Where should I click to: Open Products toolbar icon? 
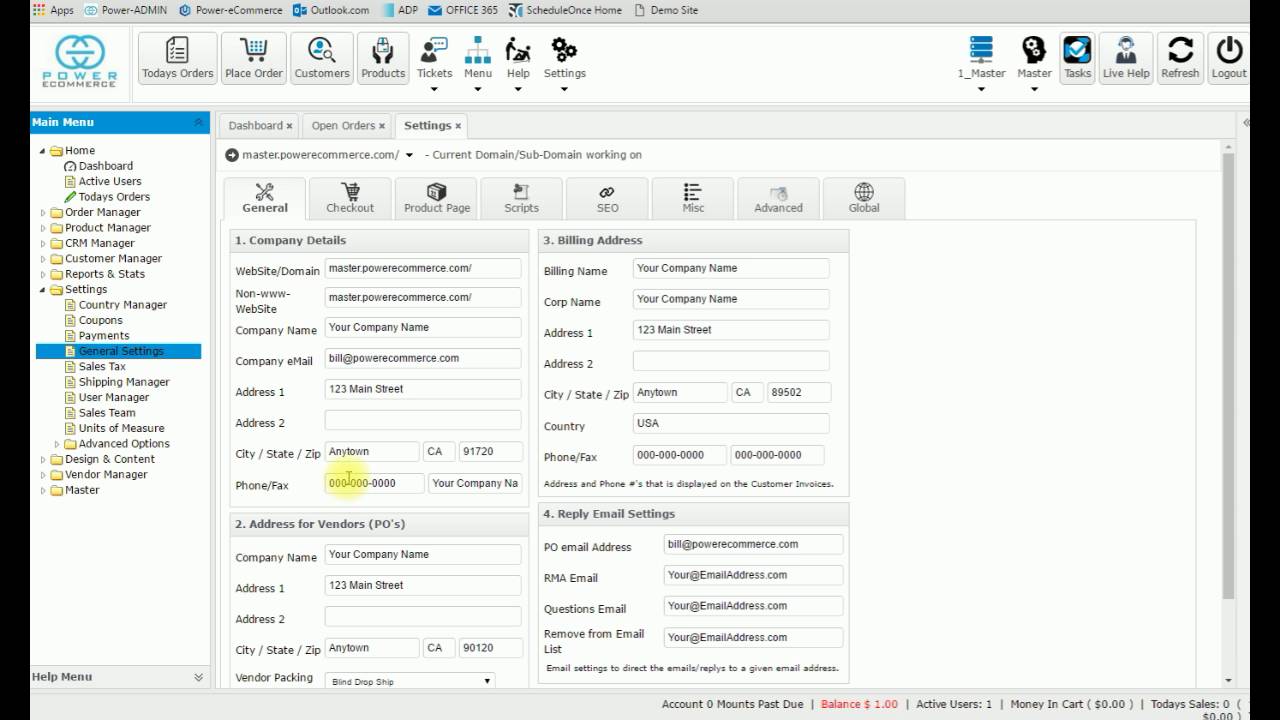[383, 58]
